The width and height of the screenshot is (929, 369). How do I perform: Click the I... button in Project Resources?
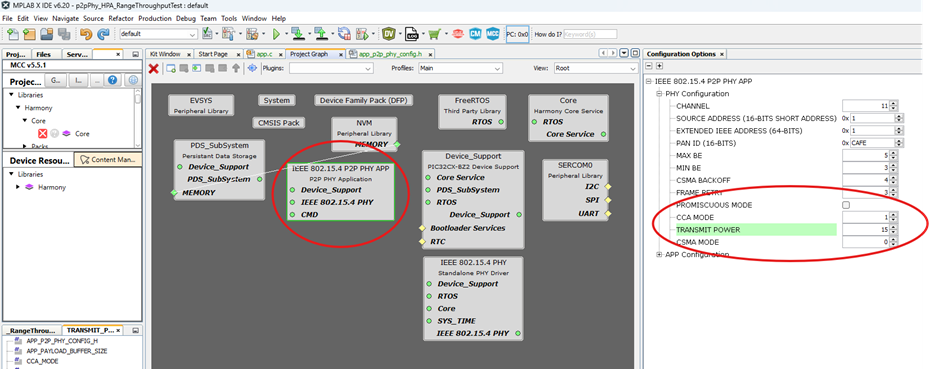pyautogui.click(x=79, y=80)
